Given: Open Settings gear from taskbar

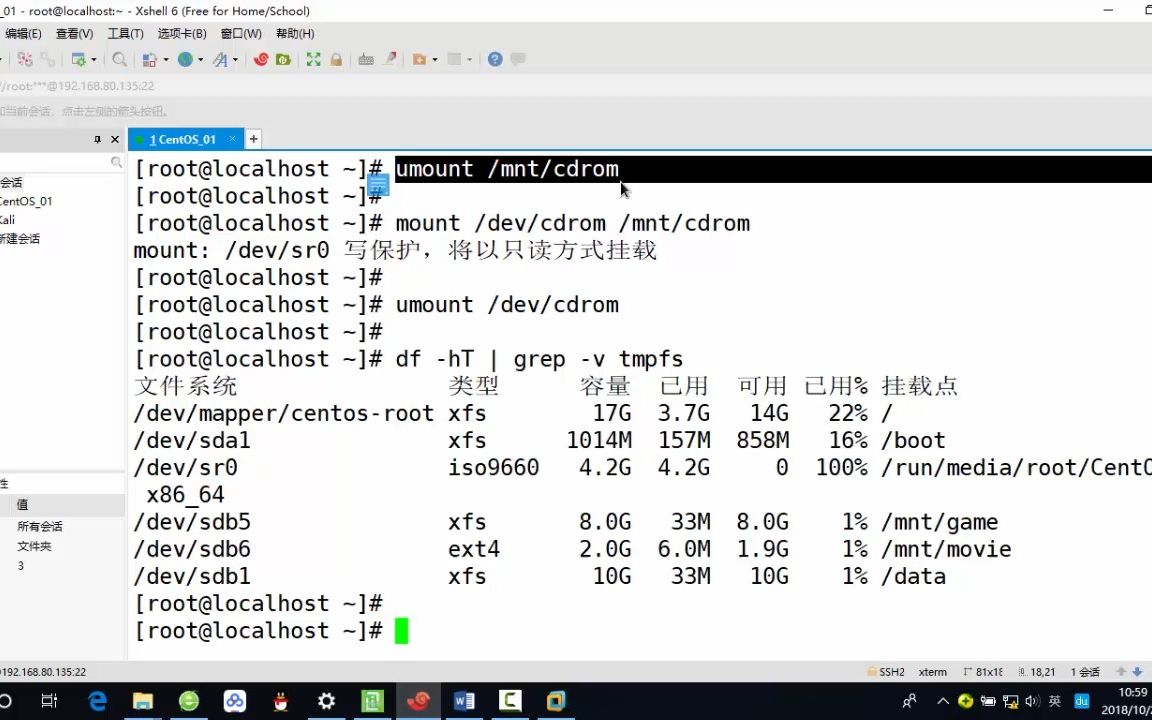Looking at the screenshot, I should [326, 701].
